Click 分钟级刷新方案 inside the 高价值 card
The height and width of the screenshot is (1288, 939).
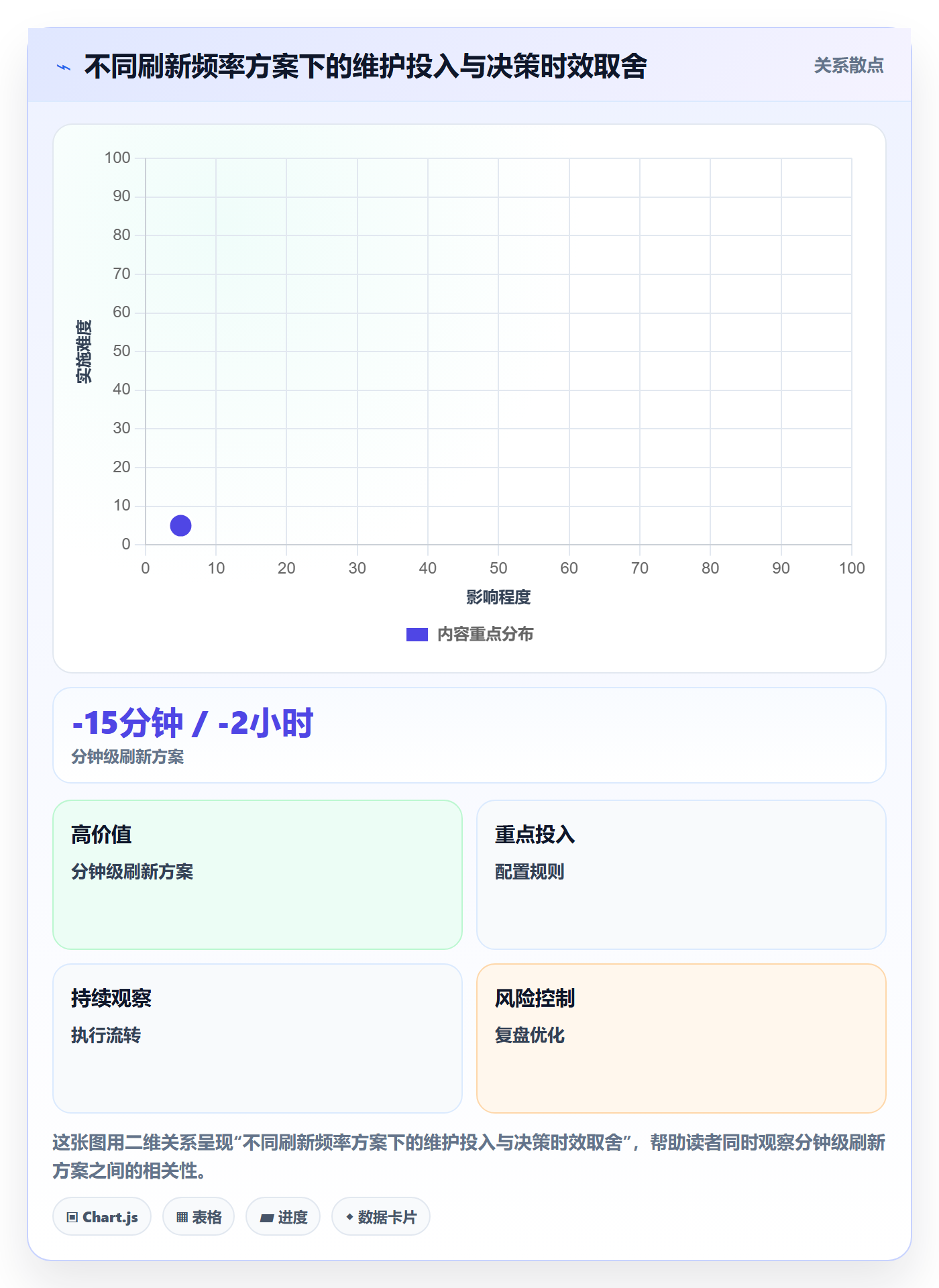point(132,872)
